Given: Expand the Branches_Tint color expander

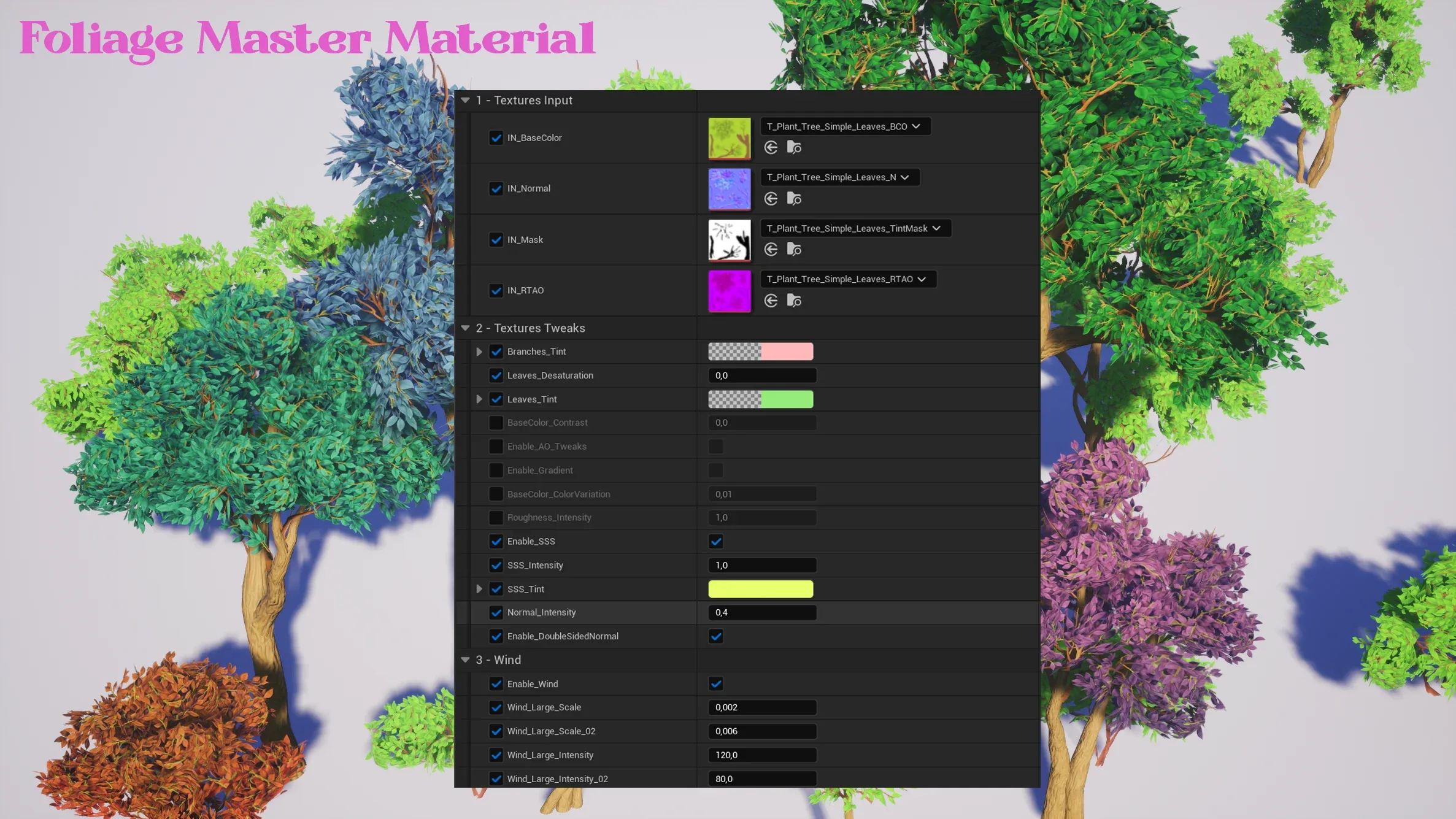Looking at the screenshot, I should click(x=478, y=351).
